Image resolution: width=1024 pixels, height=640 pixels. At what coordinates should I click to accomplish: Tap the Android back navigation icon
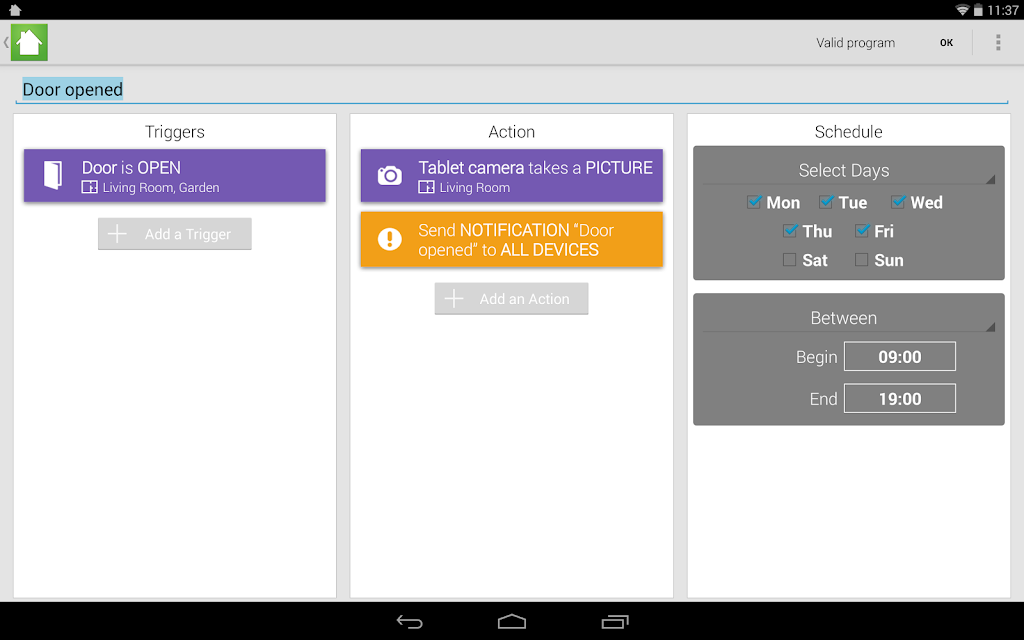410,622
